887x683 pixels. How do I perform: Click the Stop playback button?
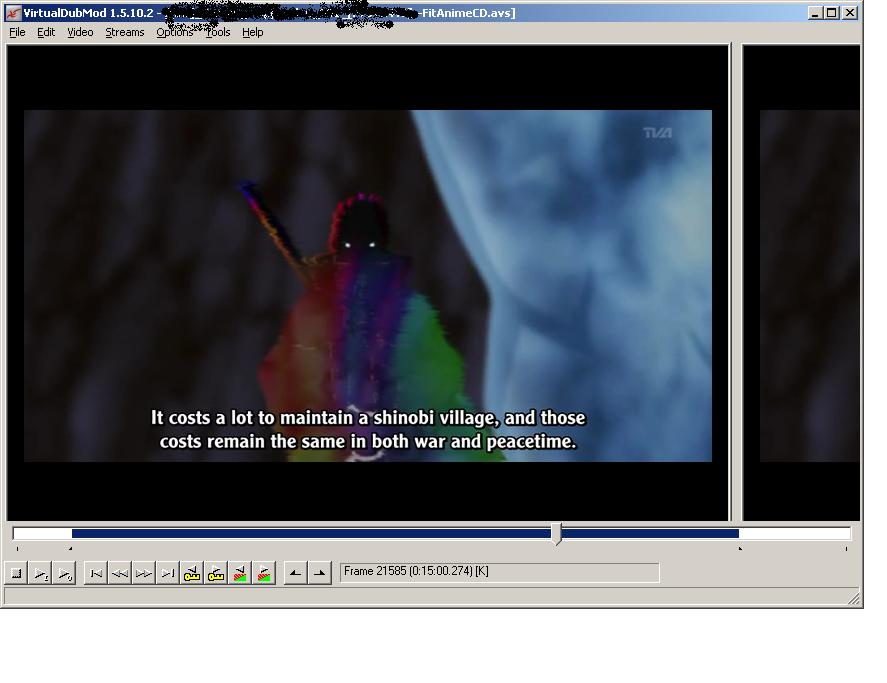point(16,573)
